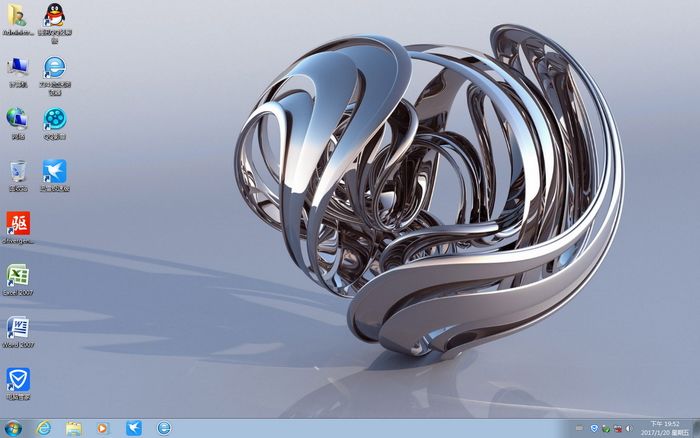Launch the blue shield security manager shortcut
The image size is (700, 438).
(18, 379)
